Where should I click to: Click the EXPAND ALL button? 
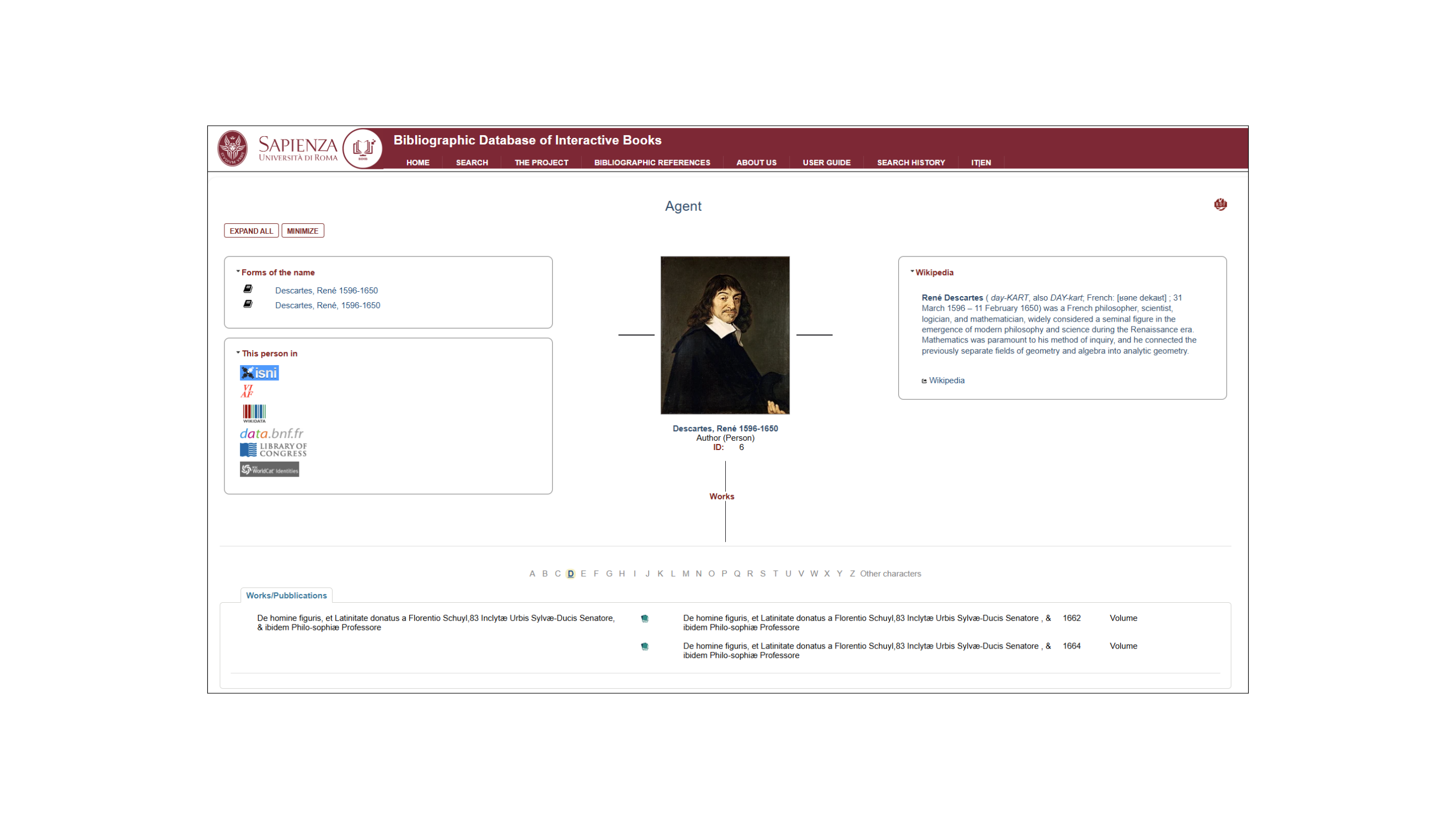(251, 231)
